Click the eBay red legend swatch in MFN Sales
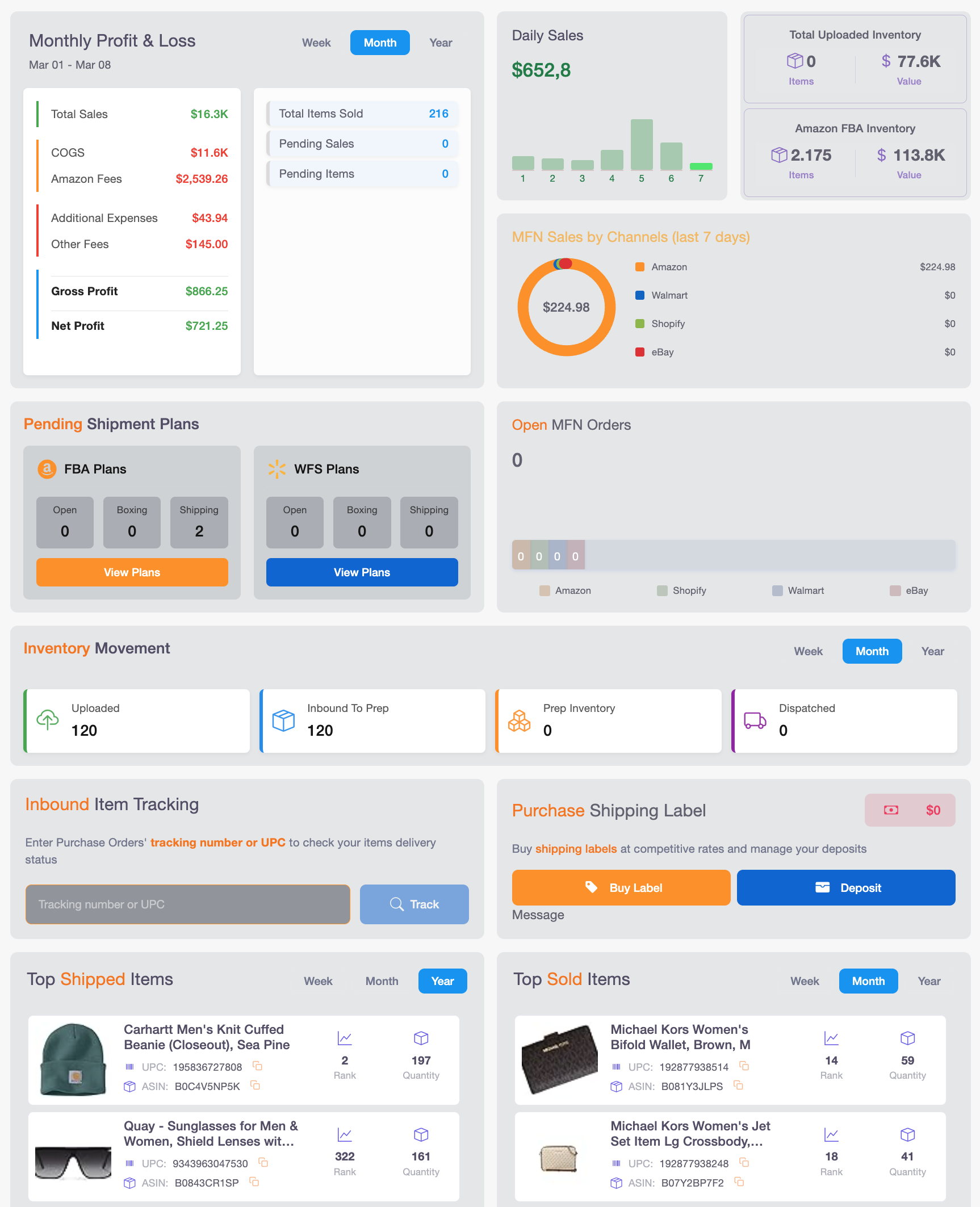The image size is (980, 1207). [x=640, y=352]
